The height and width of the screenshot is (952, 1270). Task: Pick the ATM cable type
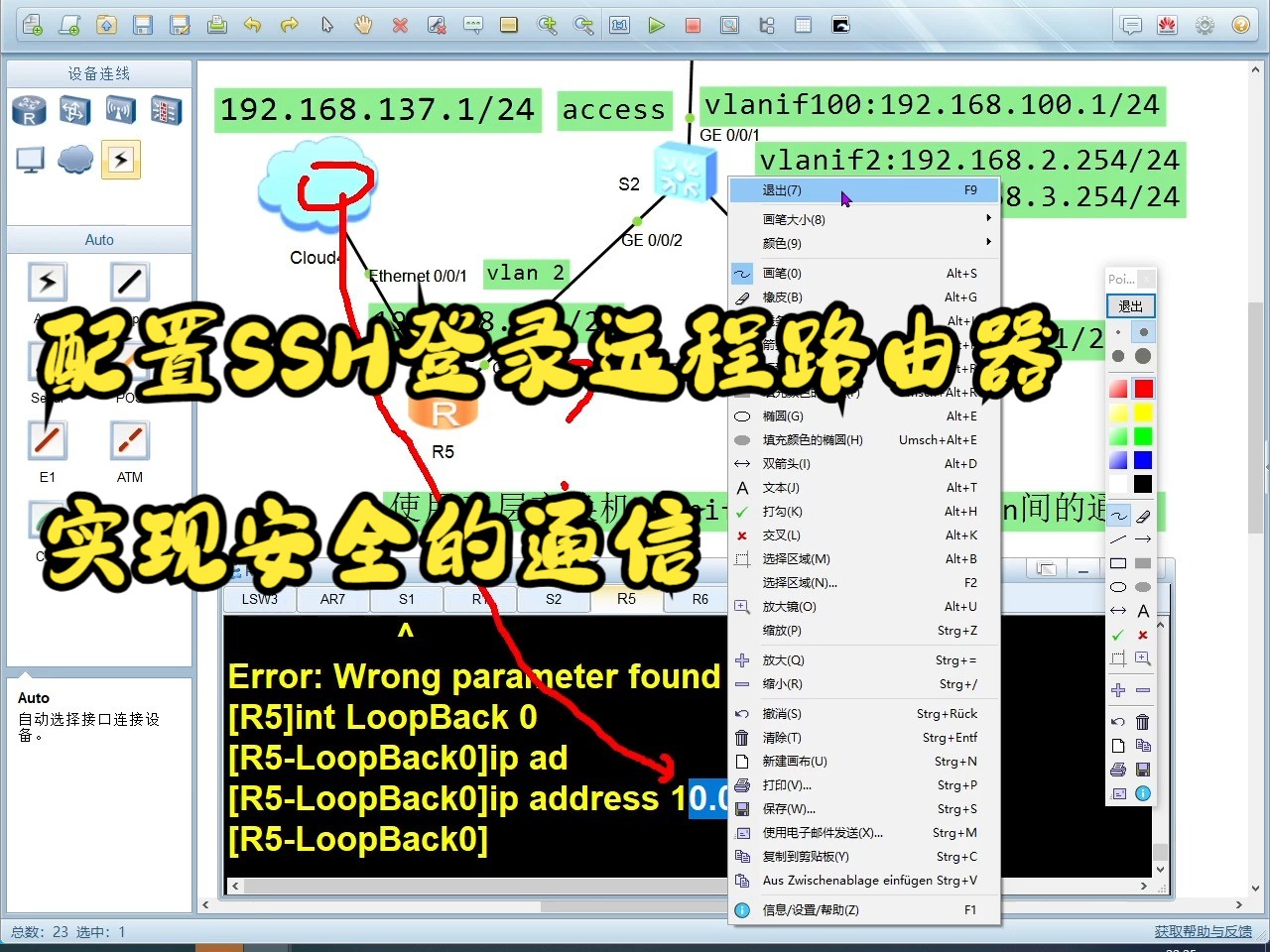[x=130, y=440]
